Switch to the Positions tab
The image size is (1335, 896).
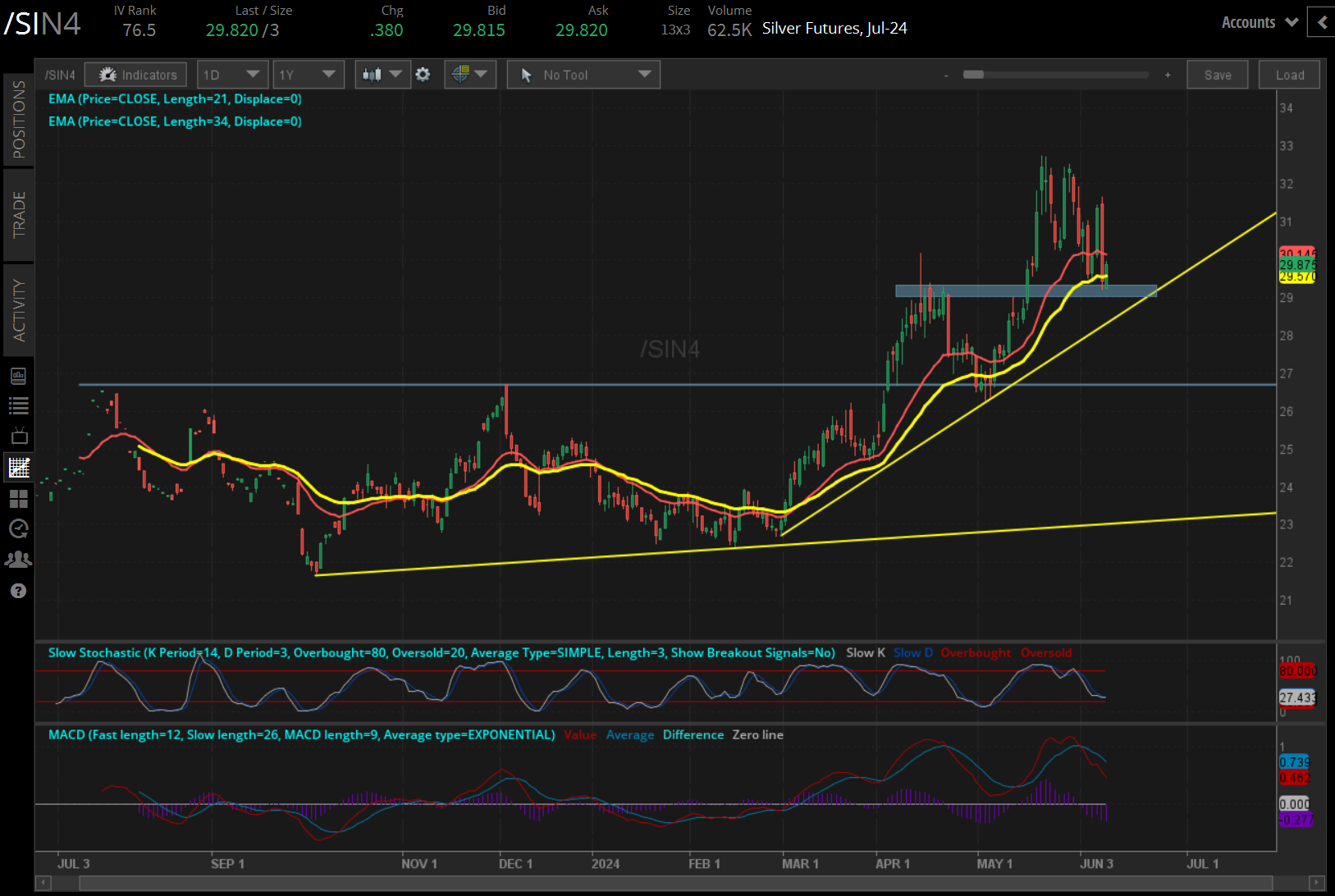pyautogui.click(x=19, y=120)
